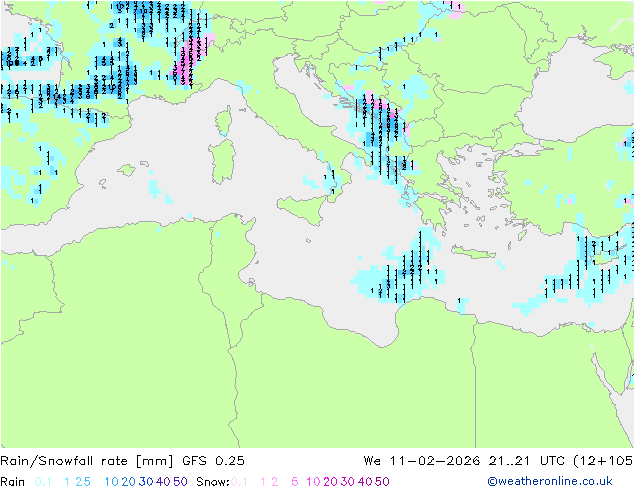Click the '(12+105' forecast offset text

tap(603, 461)
